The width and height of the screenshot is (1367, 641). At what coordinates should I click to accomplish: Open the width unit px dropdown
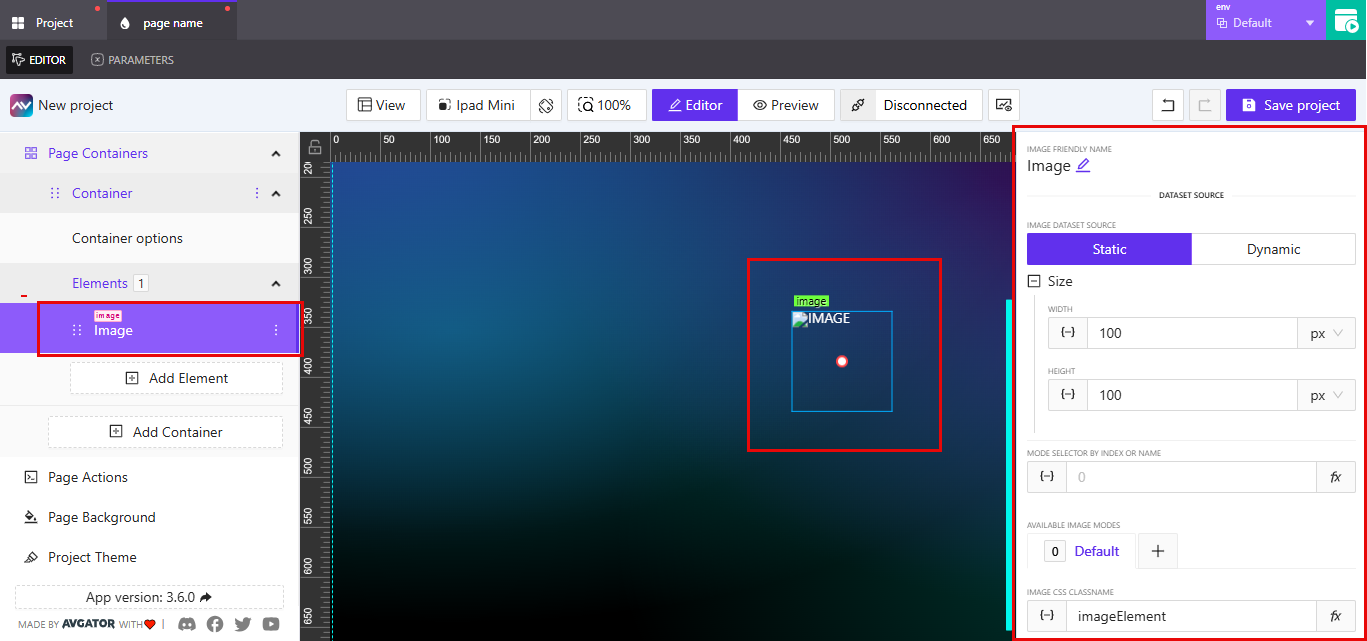pos(1326,332)
